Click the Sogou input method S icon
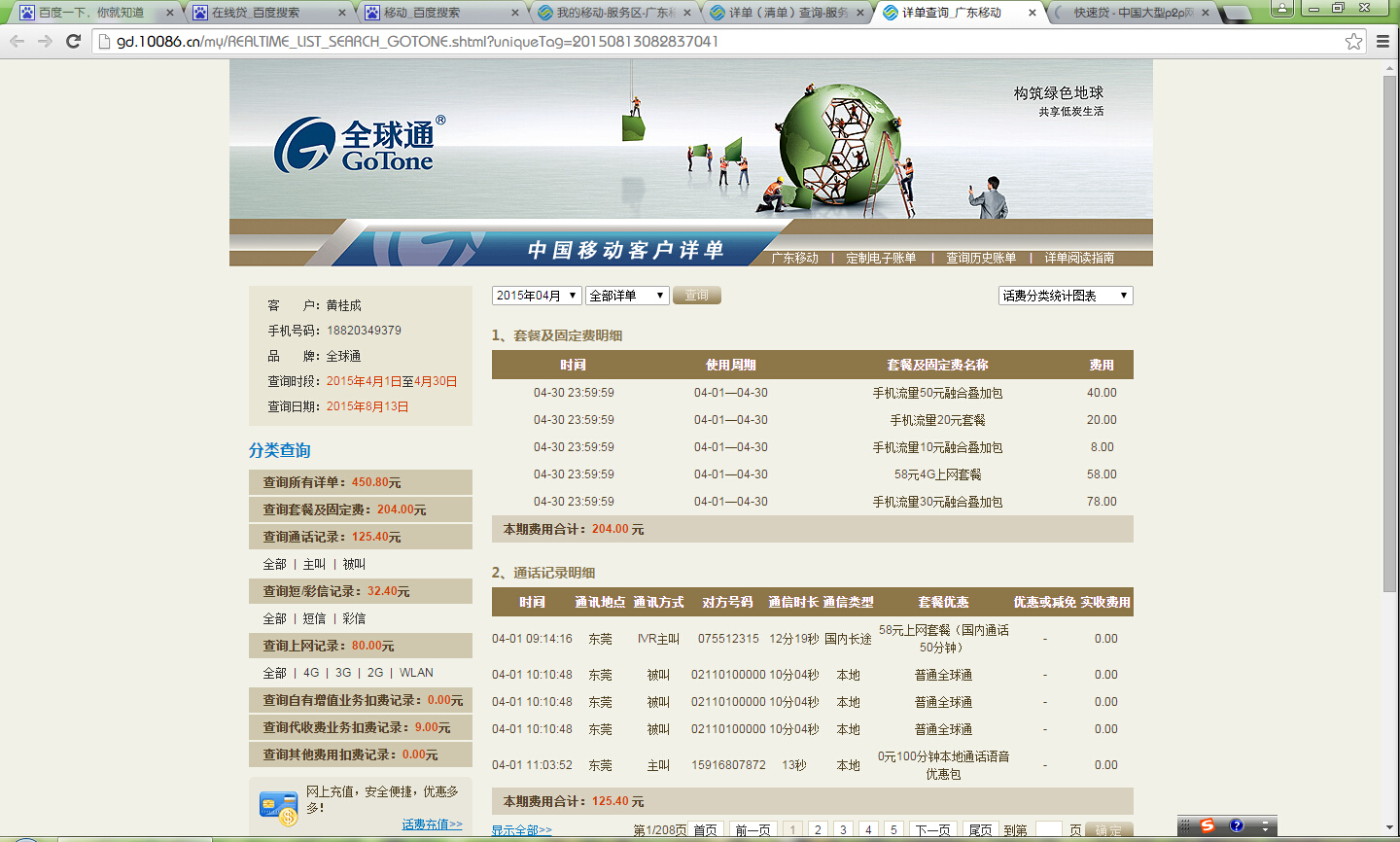This screenshot has width=1400, height=842. (x=1207, y=825)
